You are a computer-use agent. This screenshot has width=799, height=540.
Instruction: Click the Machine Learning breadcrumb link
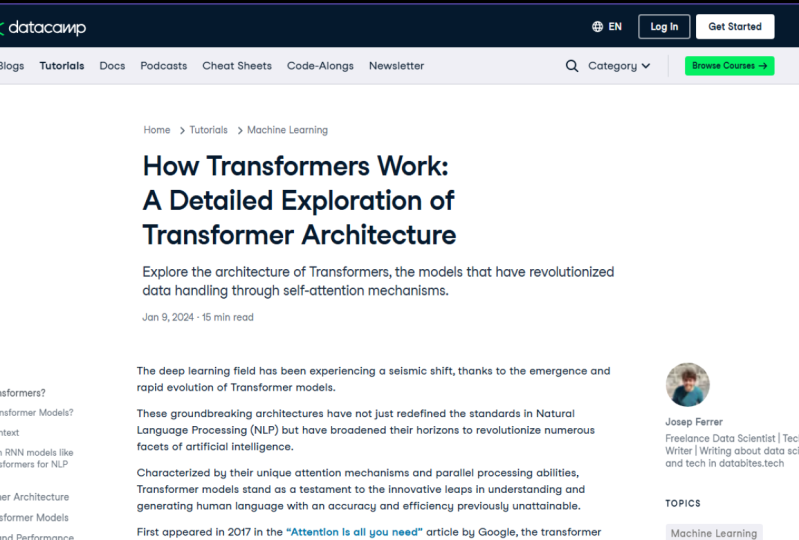(x=287, y=130)
